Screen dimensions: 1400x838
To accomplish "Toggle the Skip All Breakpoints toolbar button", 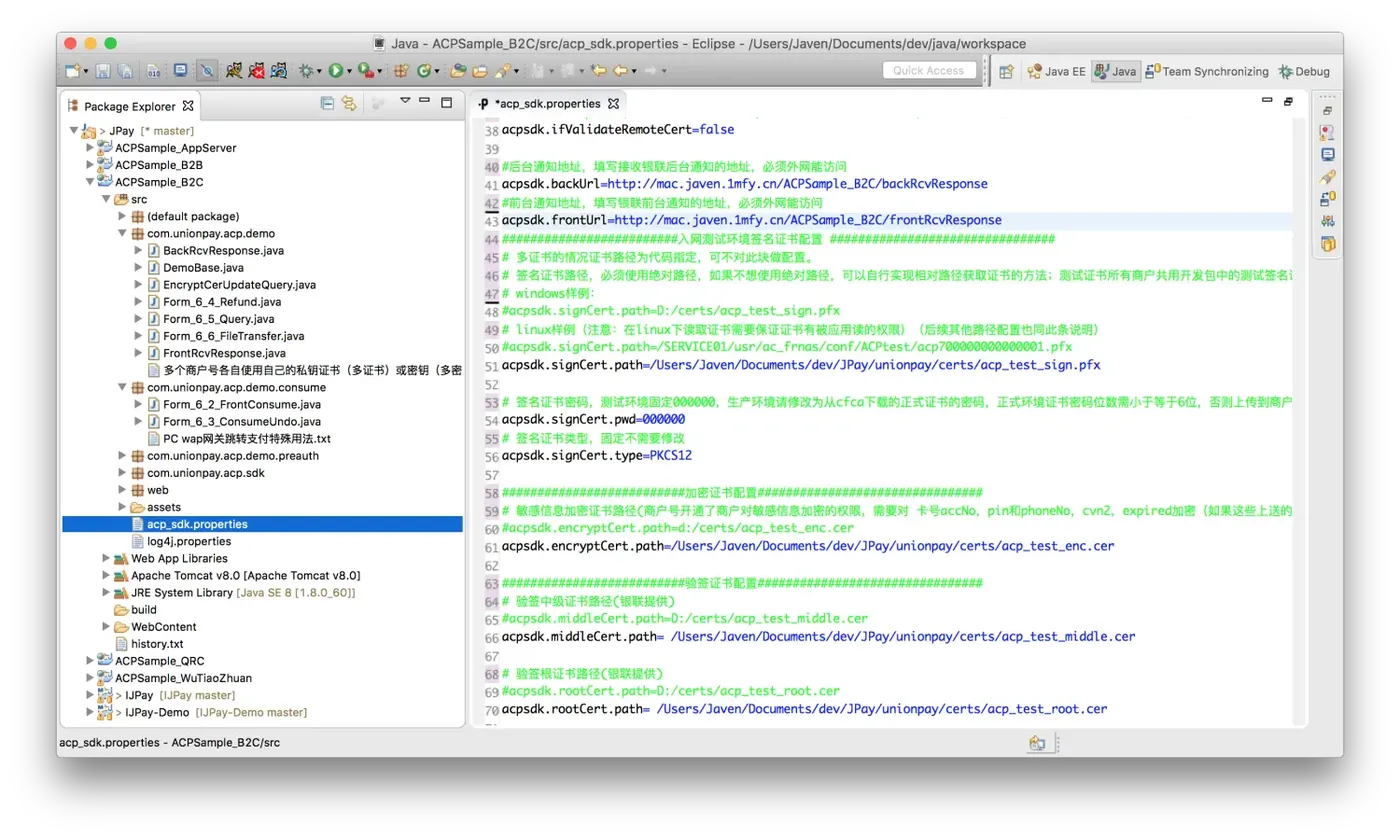I will click(206, 71).
